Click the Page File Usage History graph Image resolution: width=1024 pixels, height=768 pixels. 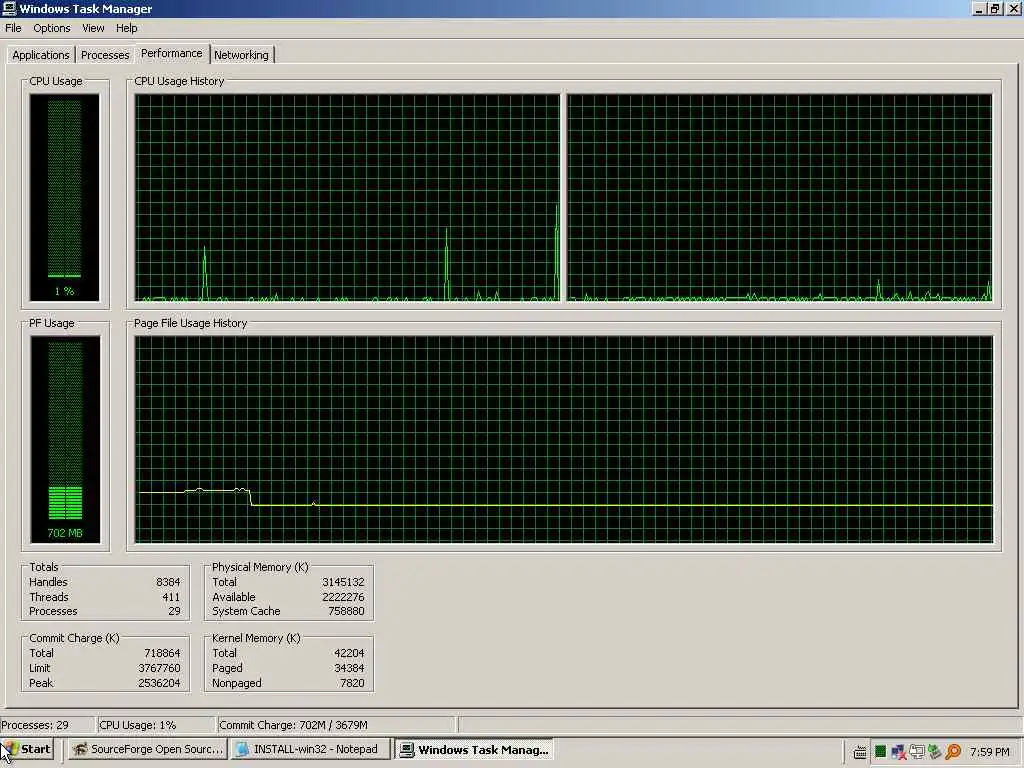(x=564, y=439)
